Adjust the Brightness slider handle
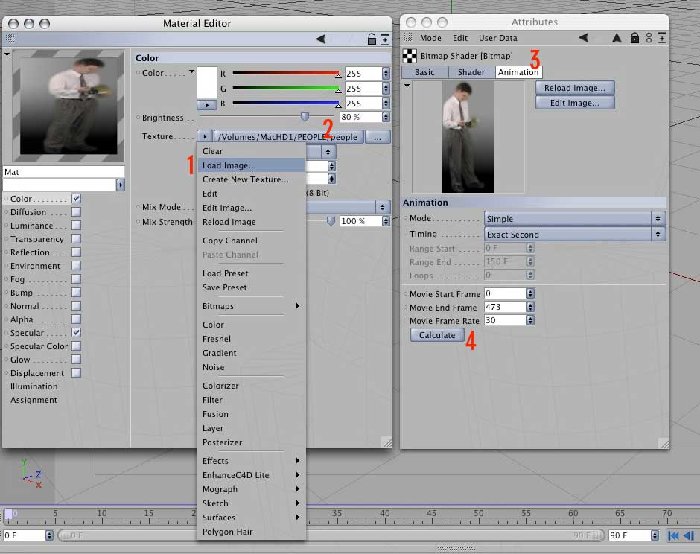The height and width of the screenshot is (554, 700). pos(304,117)
